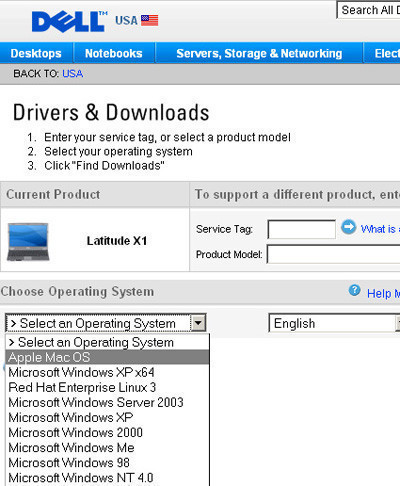Viewport: 400px width, 486px height.
Task: Click the Drivers & Downloads heading
Action: 111,112
